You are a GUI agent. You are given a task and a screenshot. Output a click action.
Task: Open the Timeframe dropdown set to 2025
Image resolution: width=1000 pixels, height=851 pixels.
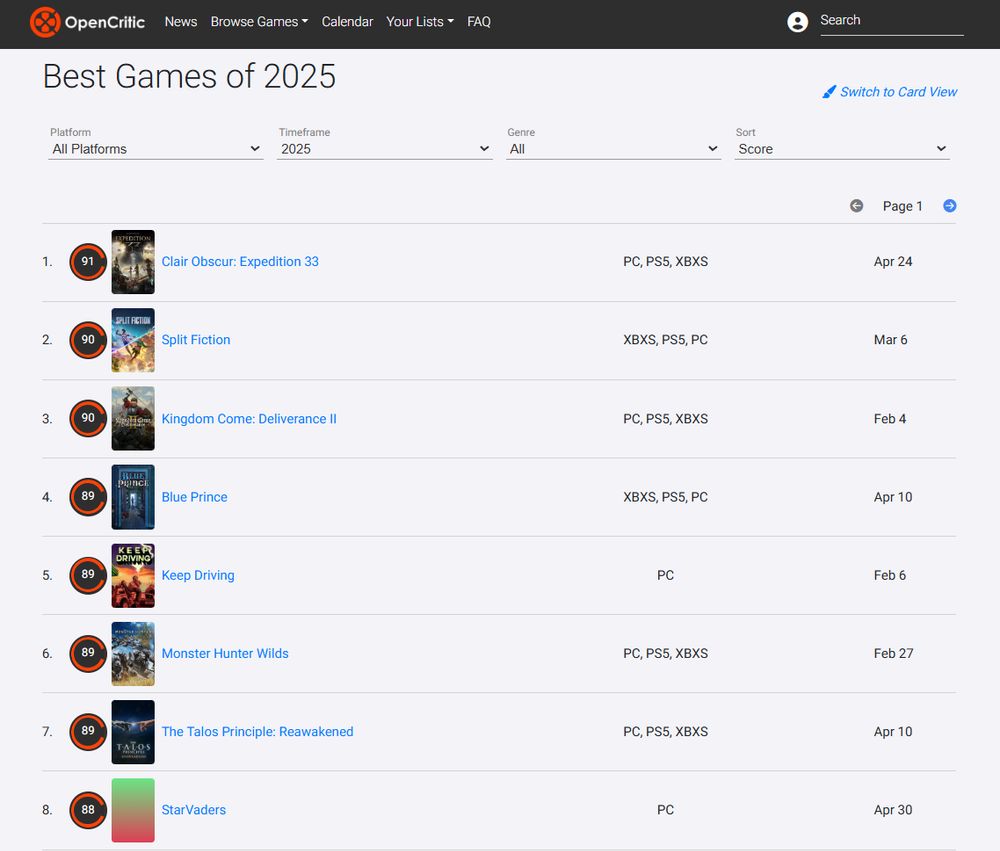[x=385, y=149]
